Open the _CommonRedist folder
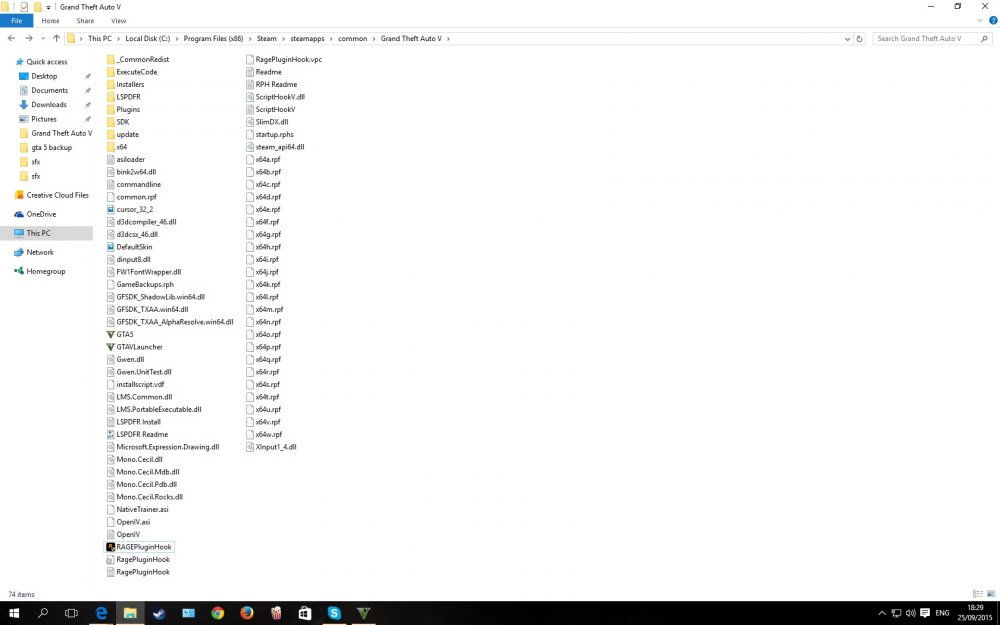 point(138,59)
